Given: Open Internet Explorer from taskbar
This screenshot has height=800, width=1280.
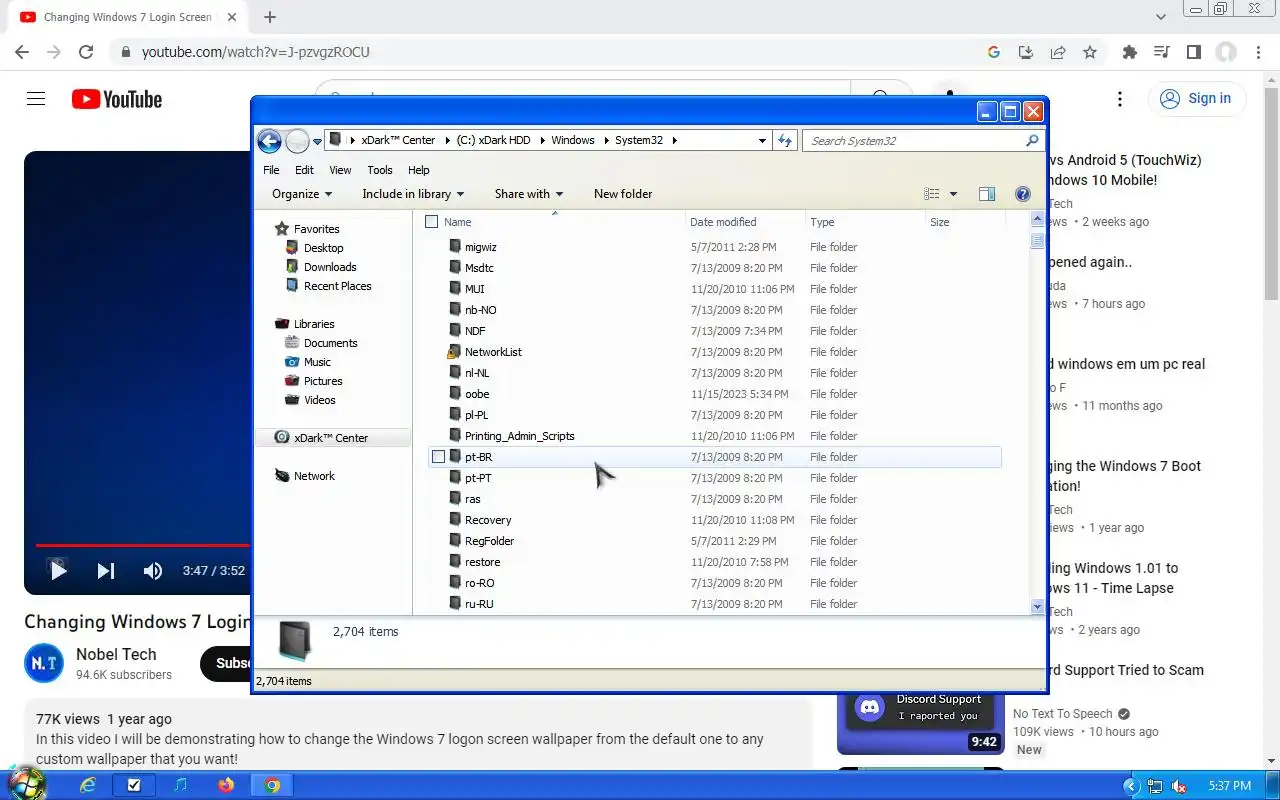Looking at the screenshot, I should (x=88, y=785).
